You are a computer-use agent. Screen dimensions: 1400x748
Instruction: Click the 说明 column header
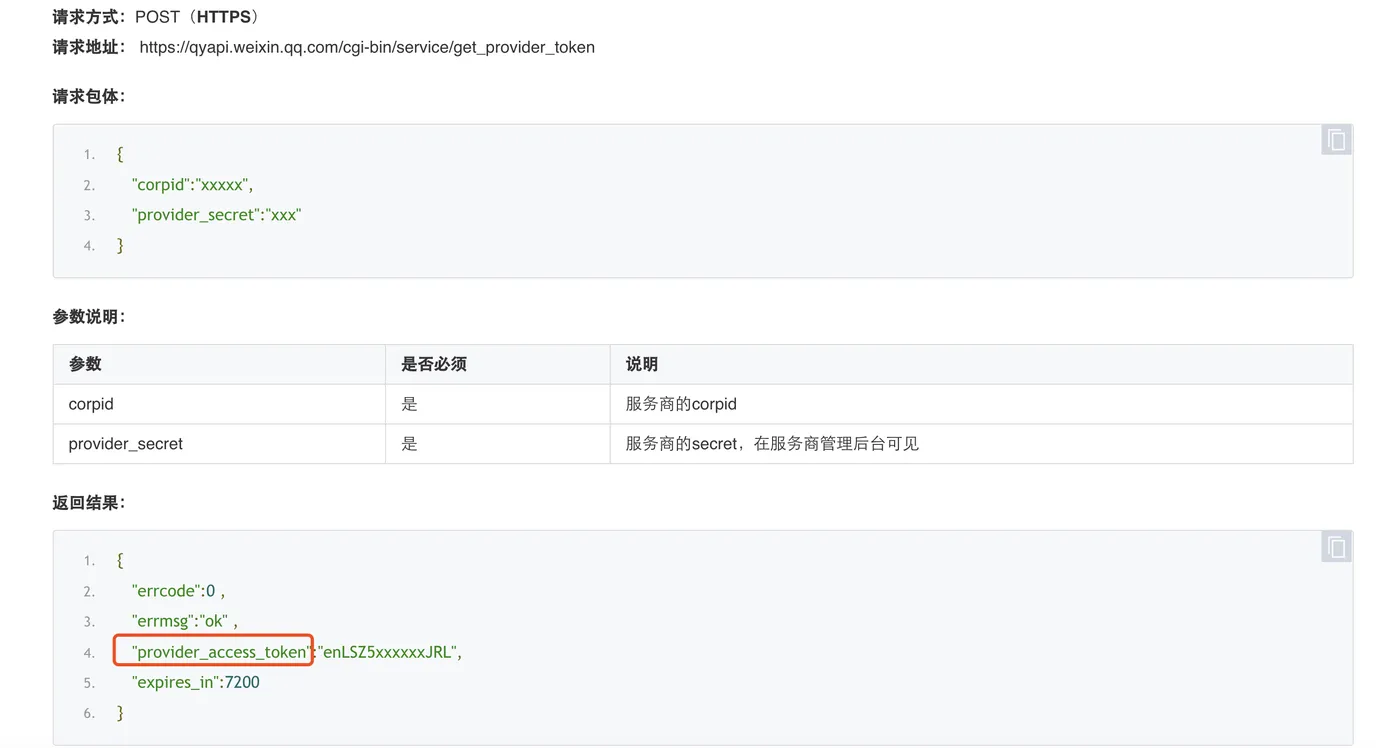pyautogui.click(x=981, y=364)
